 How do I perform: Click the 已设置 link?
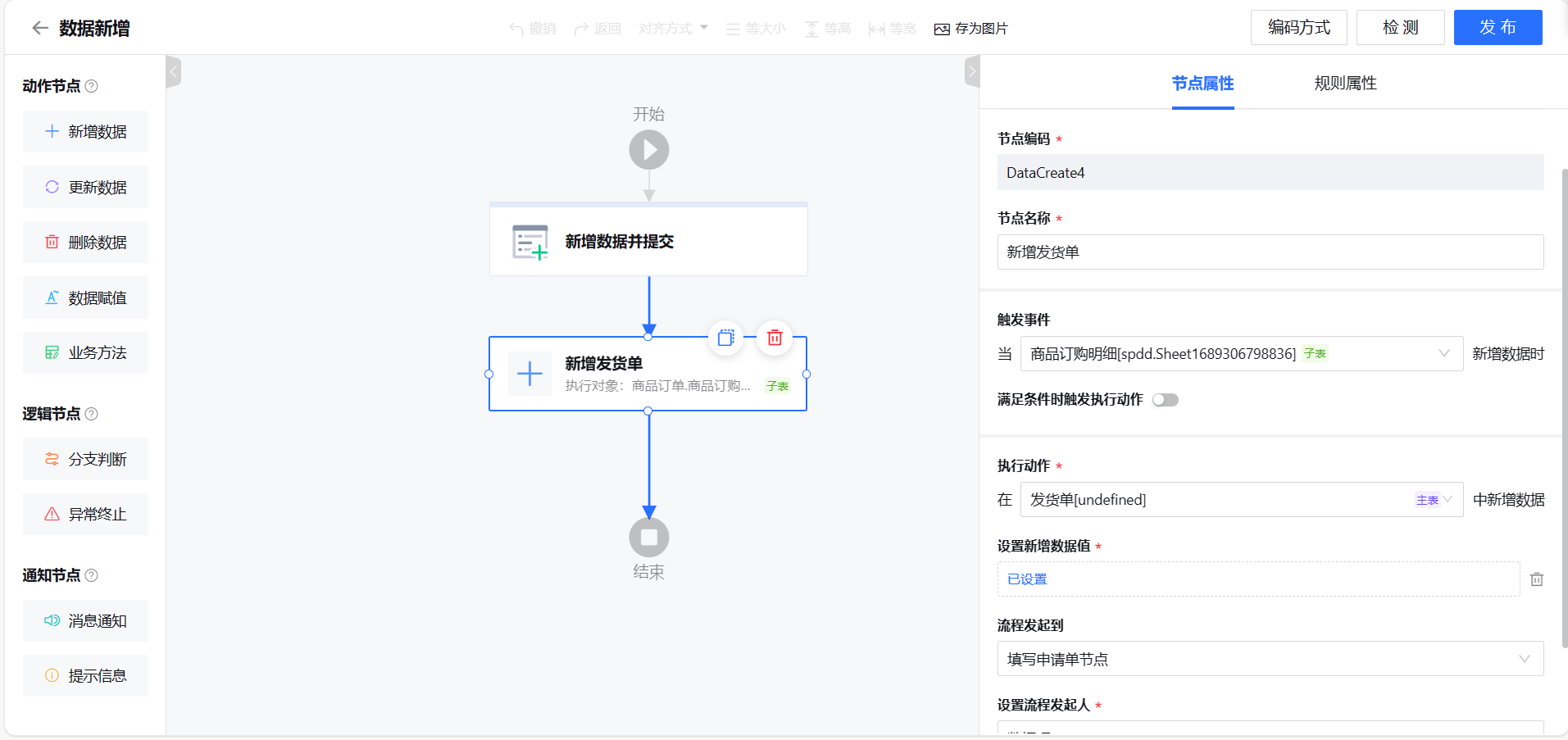point(1027,579)
